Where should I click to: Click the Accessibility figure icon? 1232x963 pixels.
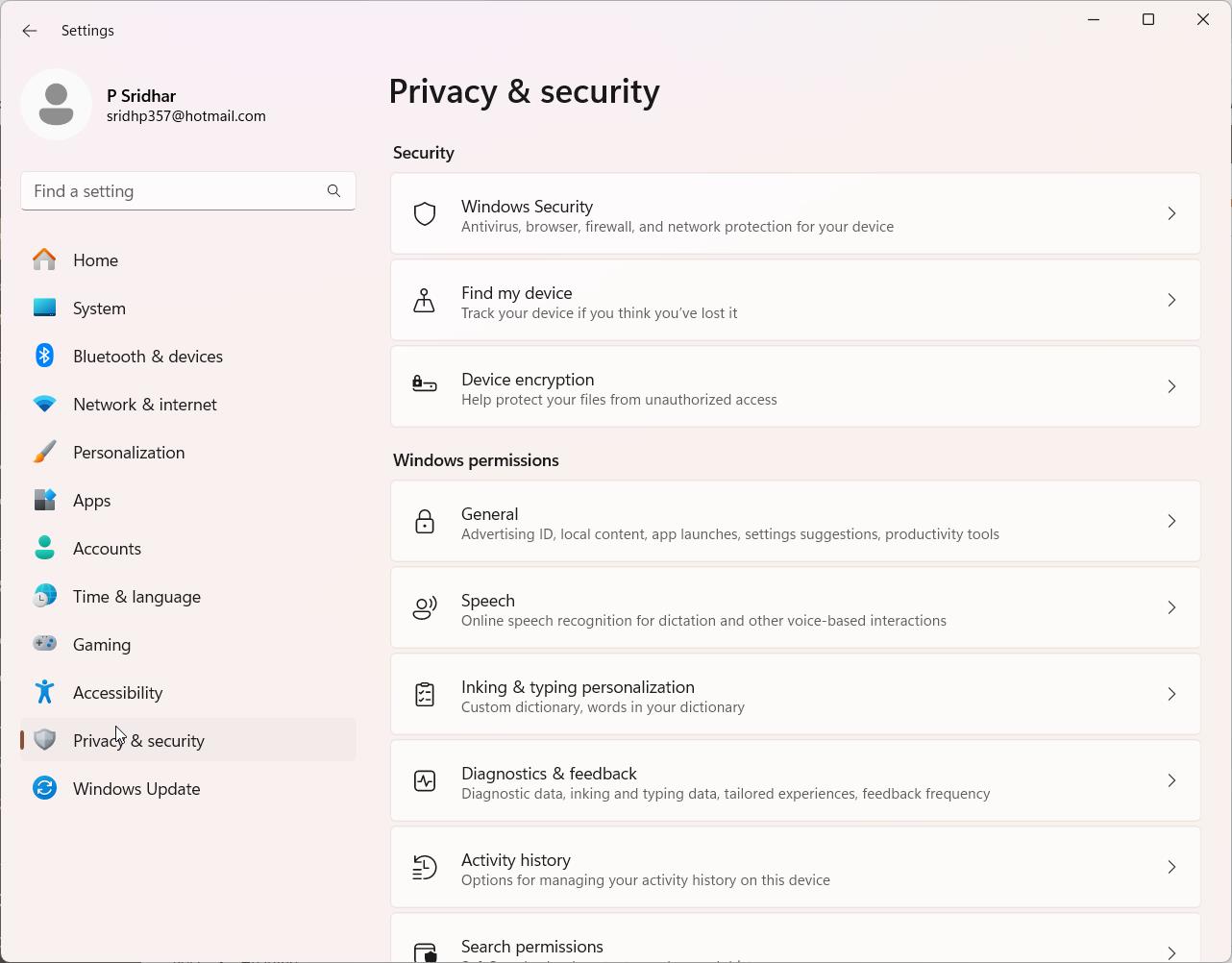44,692
